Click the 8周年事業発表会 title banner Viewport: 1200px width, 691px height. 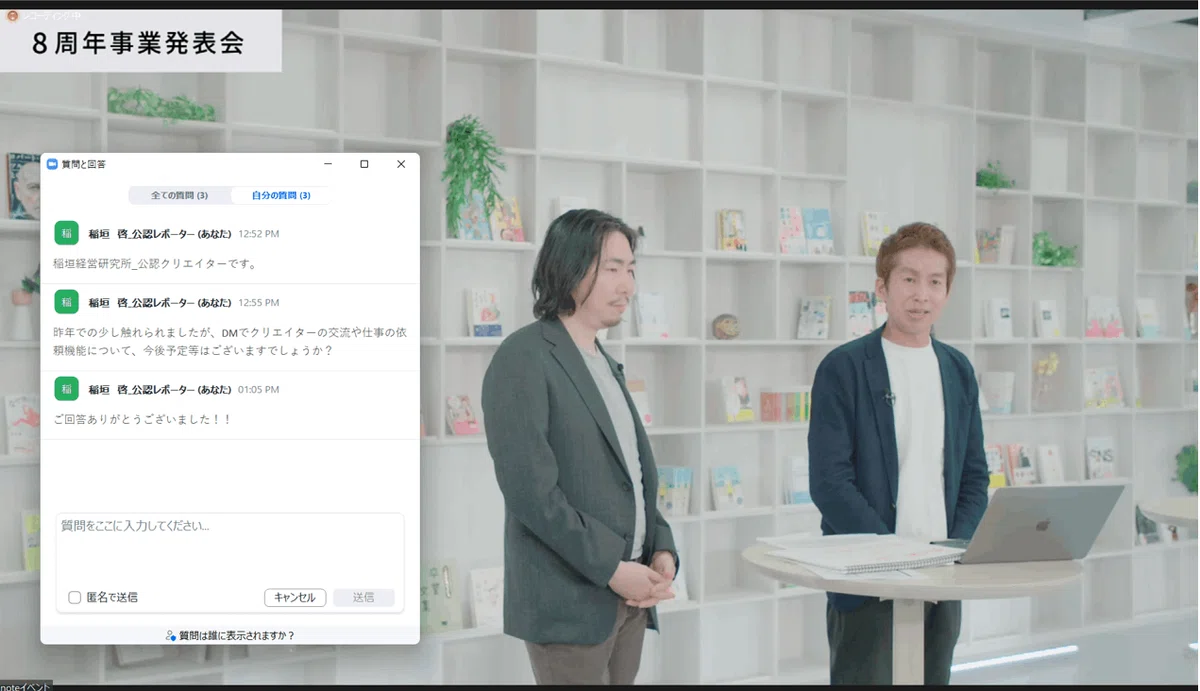(139, 43)
